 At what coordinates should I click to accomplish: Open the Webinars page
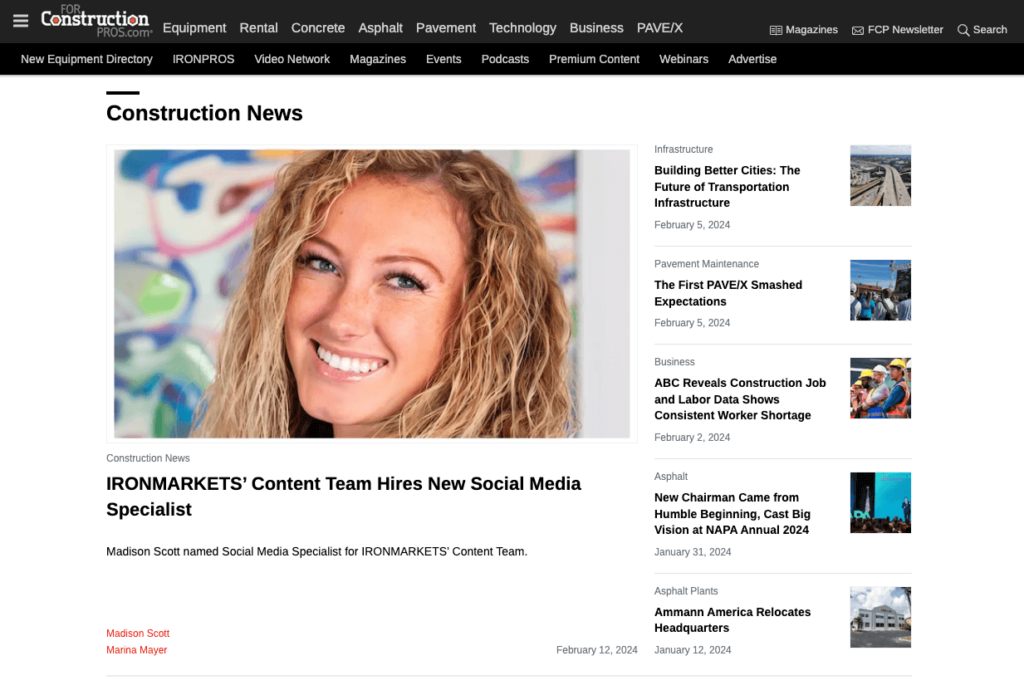[684, 59]
